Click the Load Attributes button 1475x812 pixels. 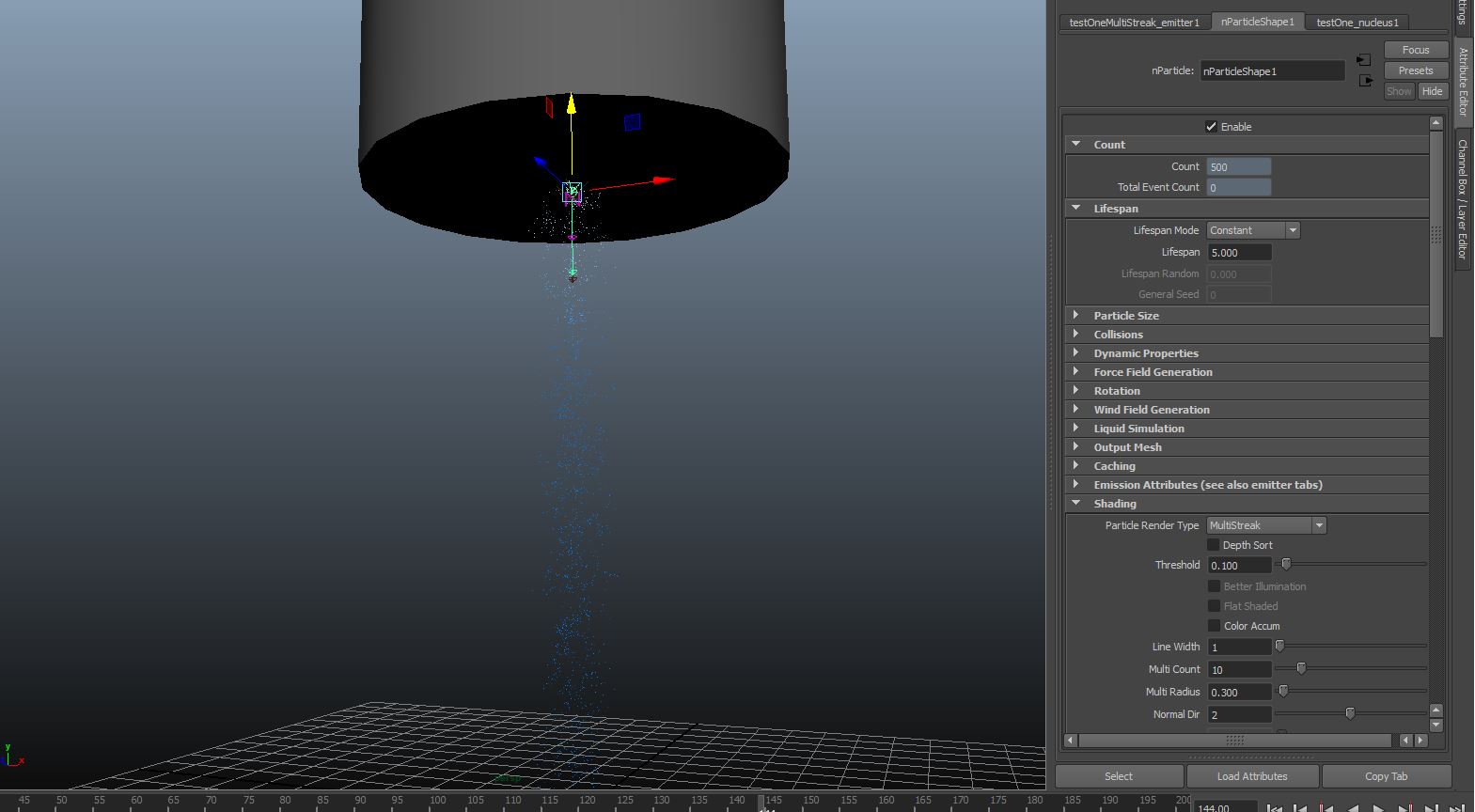pos(1251,776)
